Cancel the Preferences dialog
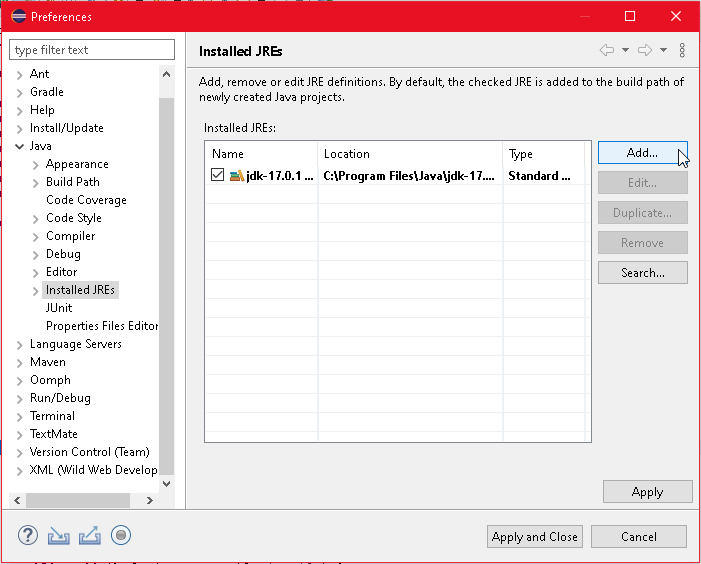 (639, 537)
